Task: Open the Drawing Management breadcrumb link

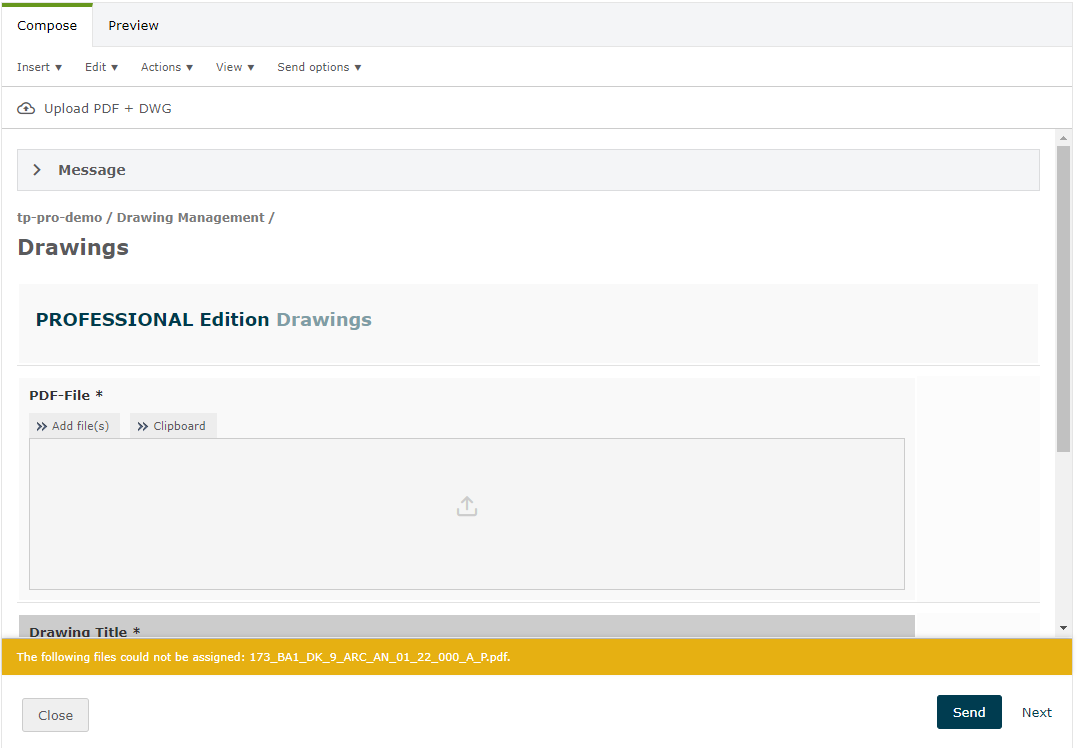Action: (191, 217)
